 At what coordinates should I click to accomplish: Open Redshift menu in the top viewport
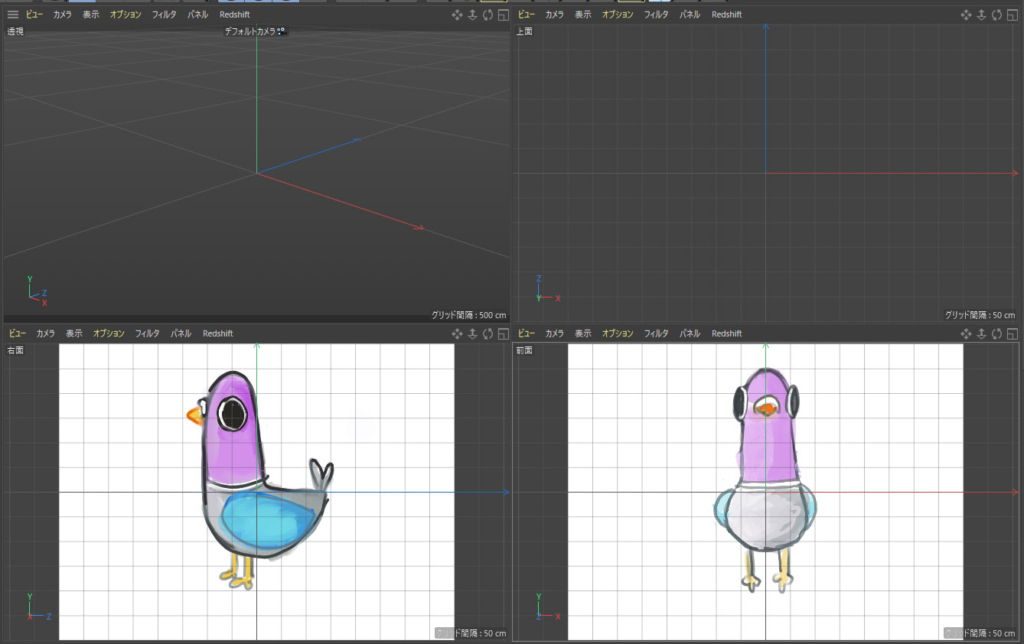pos(727,15)
